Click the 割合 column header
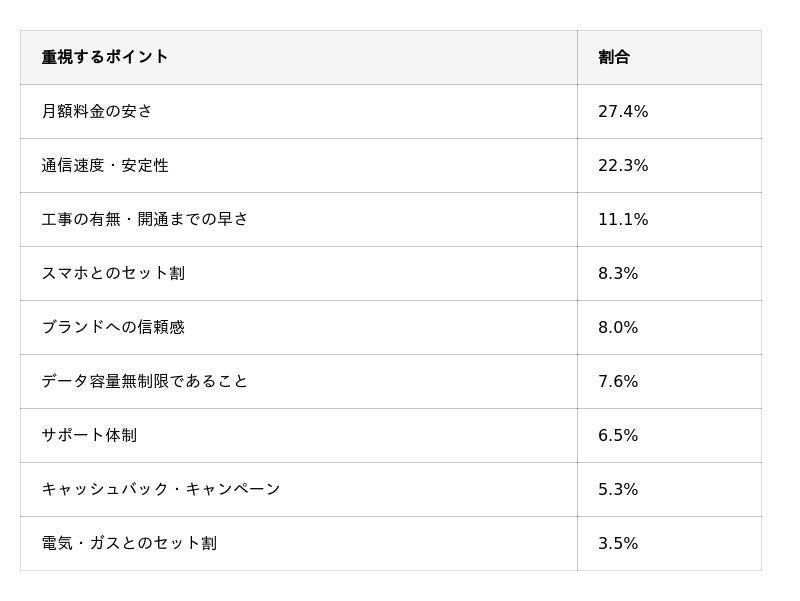 pyautogui.click(x=669, y=57)
